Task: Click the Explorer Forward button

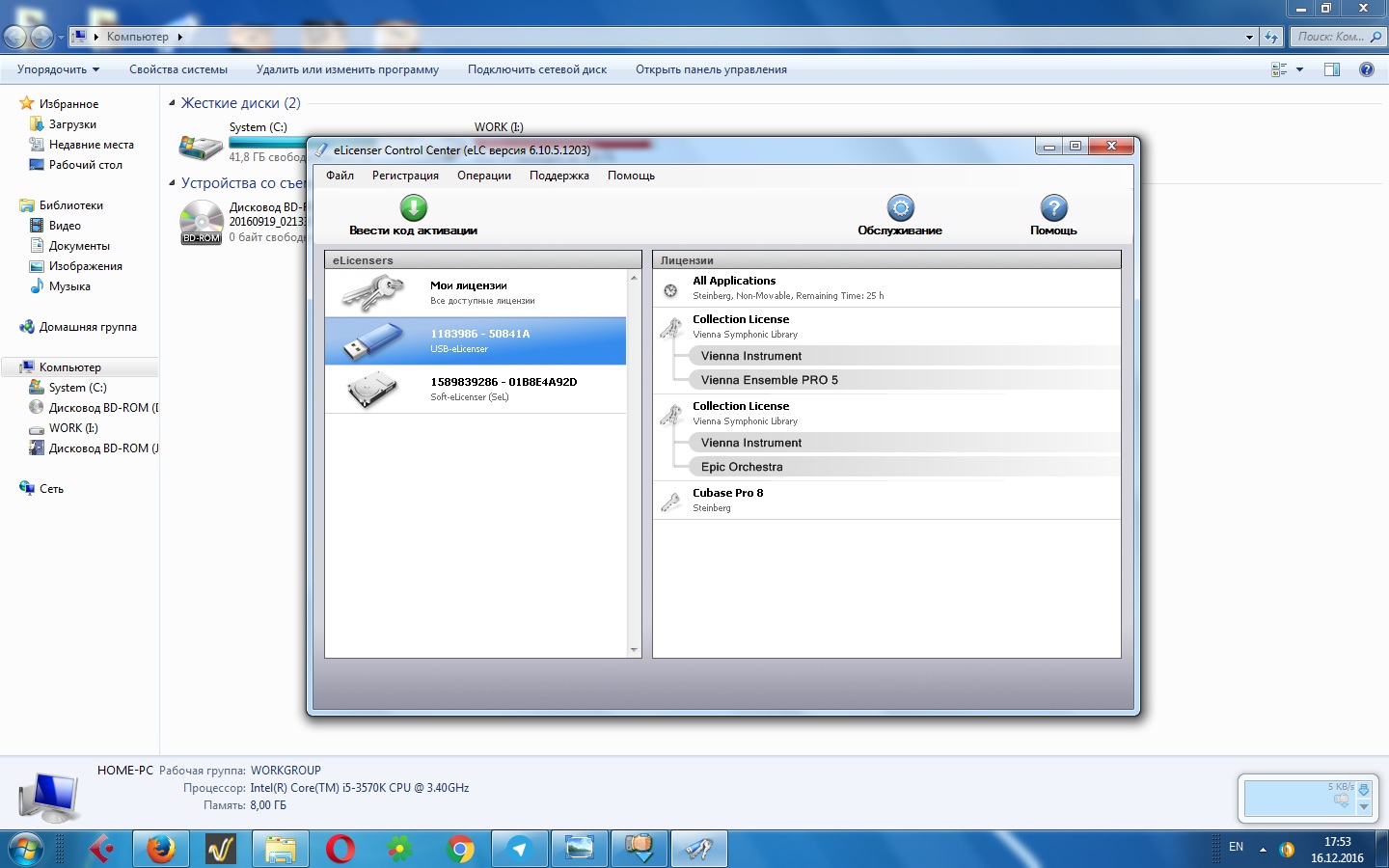Action: tap(41, 37)
